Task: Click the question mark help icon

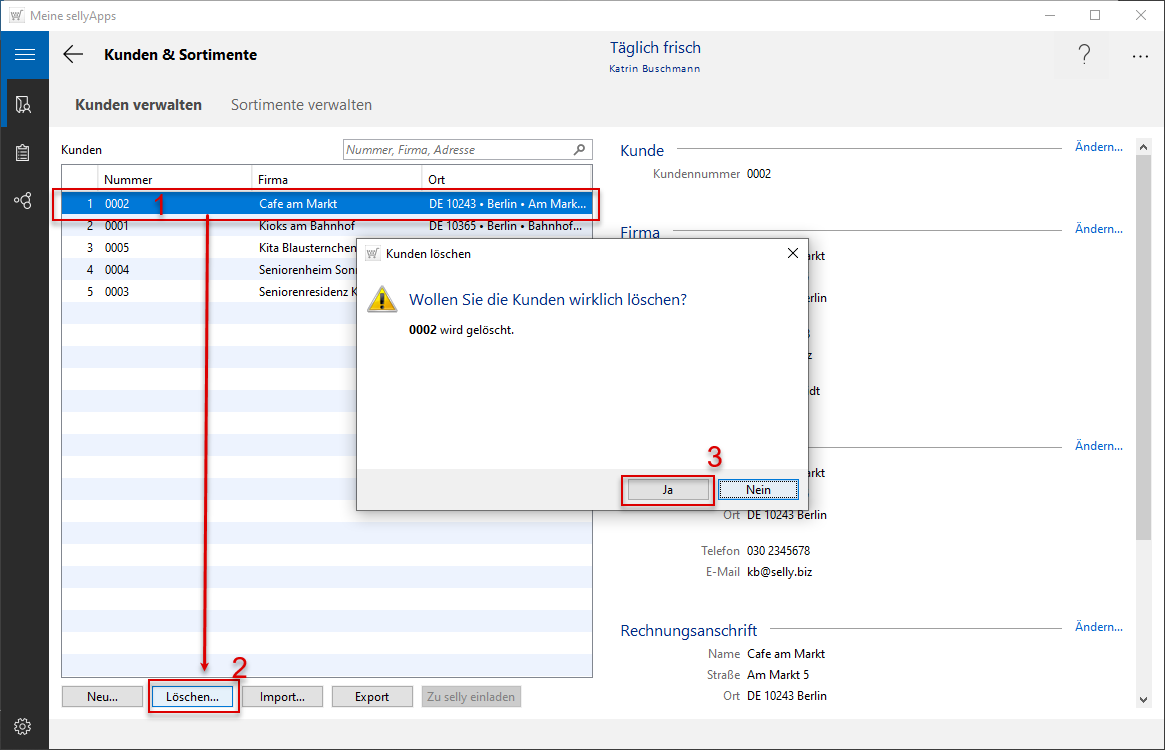Action: pyautogui.click(x=1084, y=56)
